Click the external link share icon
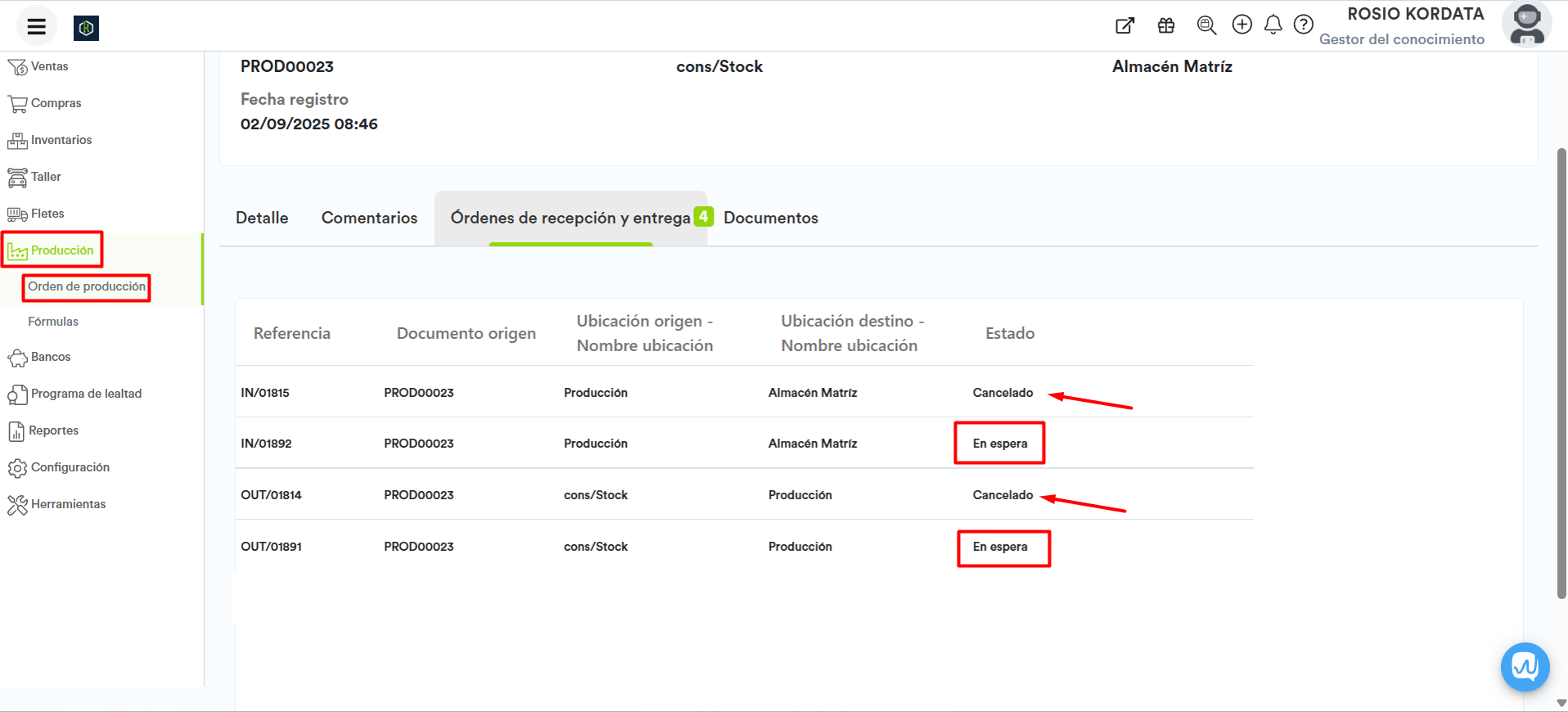Viewport: 1568px width, 712px height. 1125,25
